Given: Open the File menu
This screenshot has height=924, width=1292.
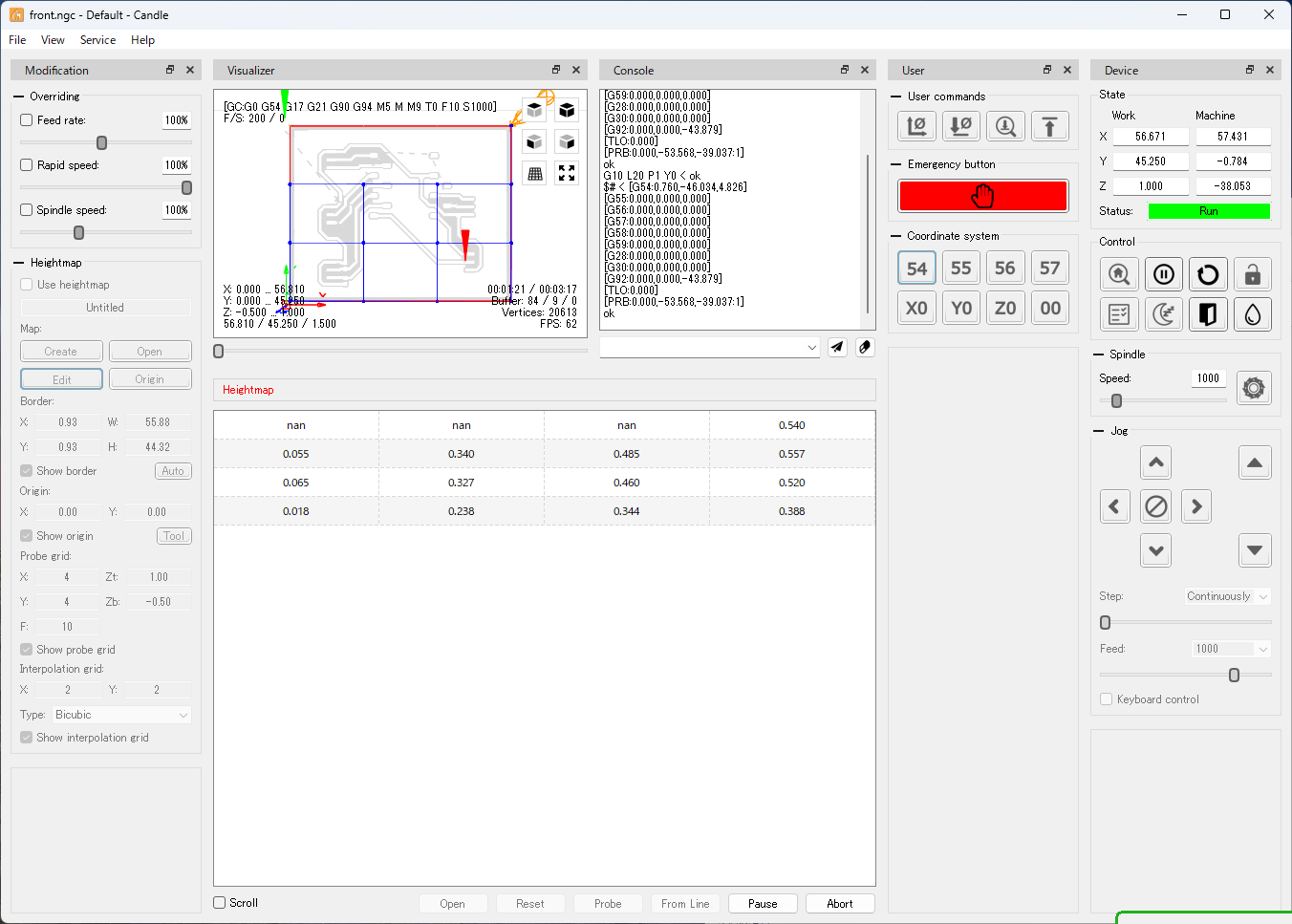Looking at the screenshot, I should 17,40.
